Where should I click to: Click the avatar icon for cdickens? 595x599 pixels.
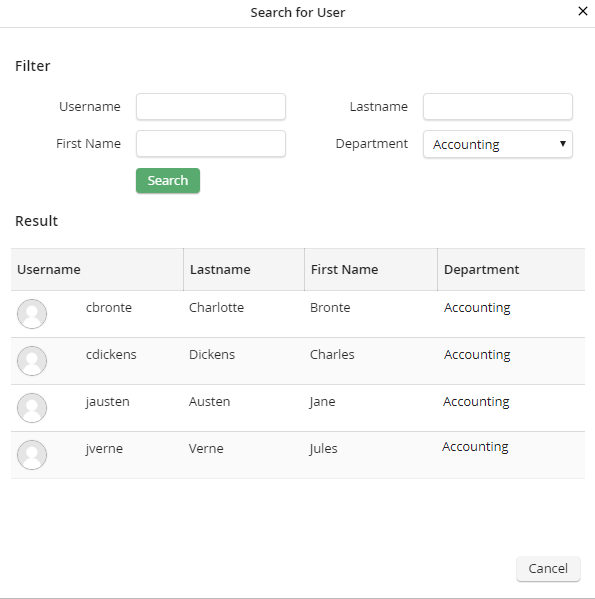pos(32,361)
